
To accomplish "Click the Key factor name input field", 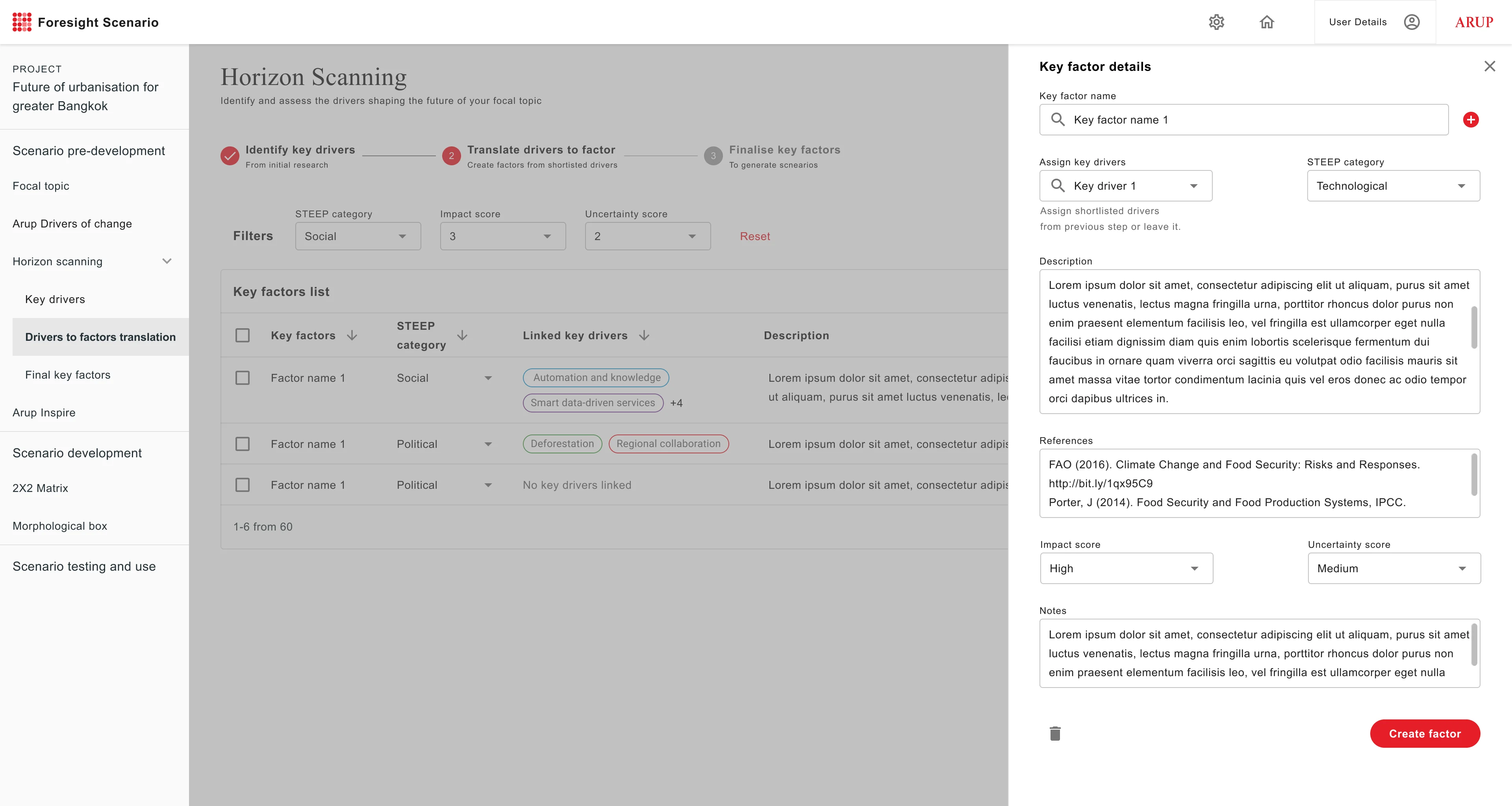I will click(x=1243, y=120).
